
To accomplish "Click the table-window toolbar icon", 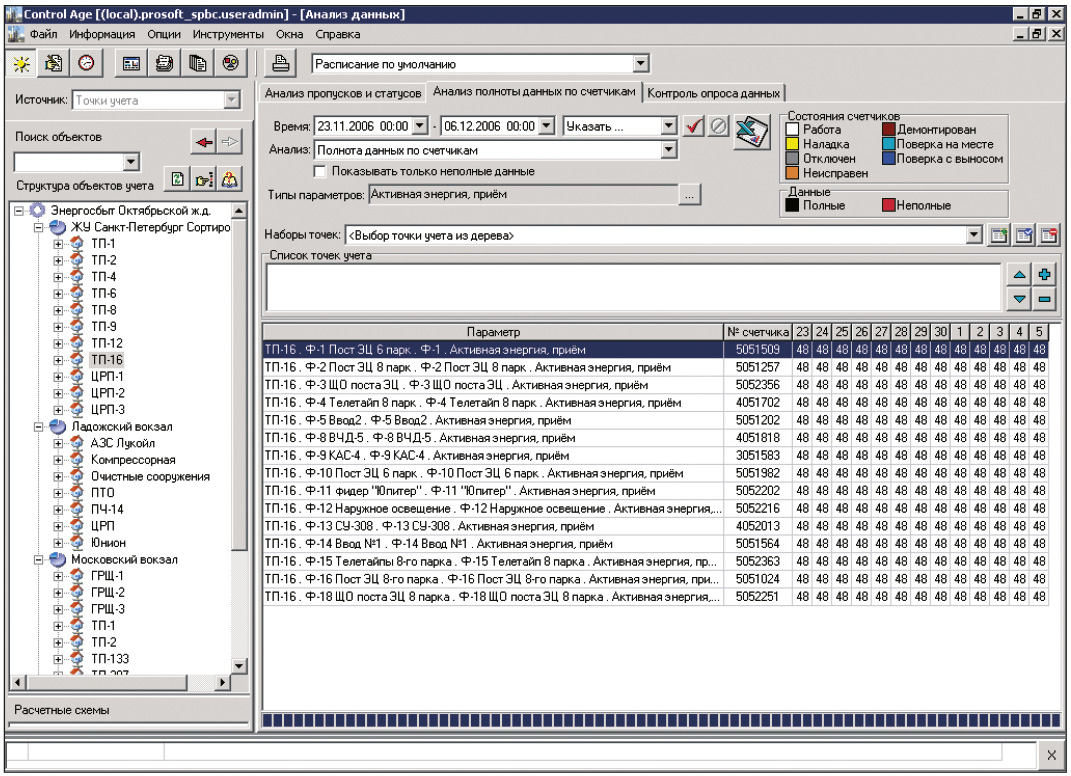I will [131, 64].
